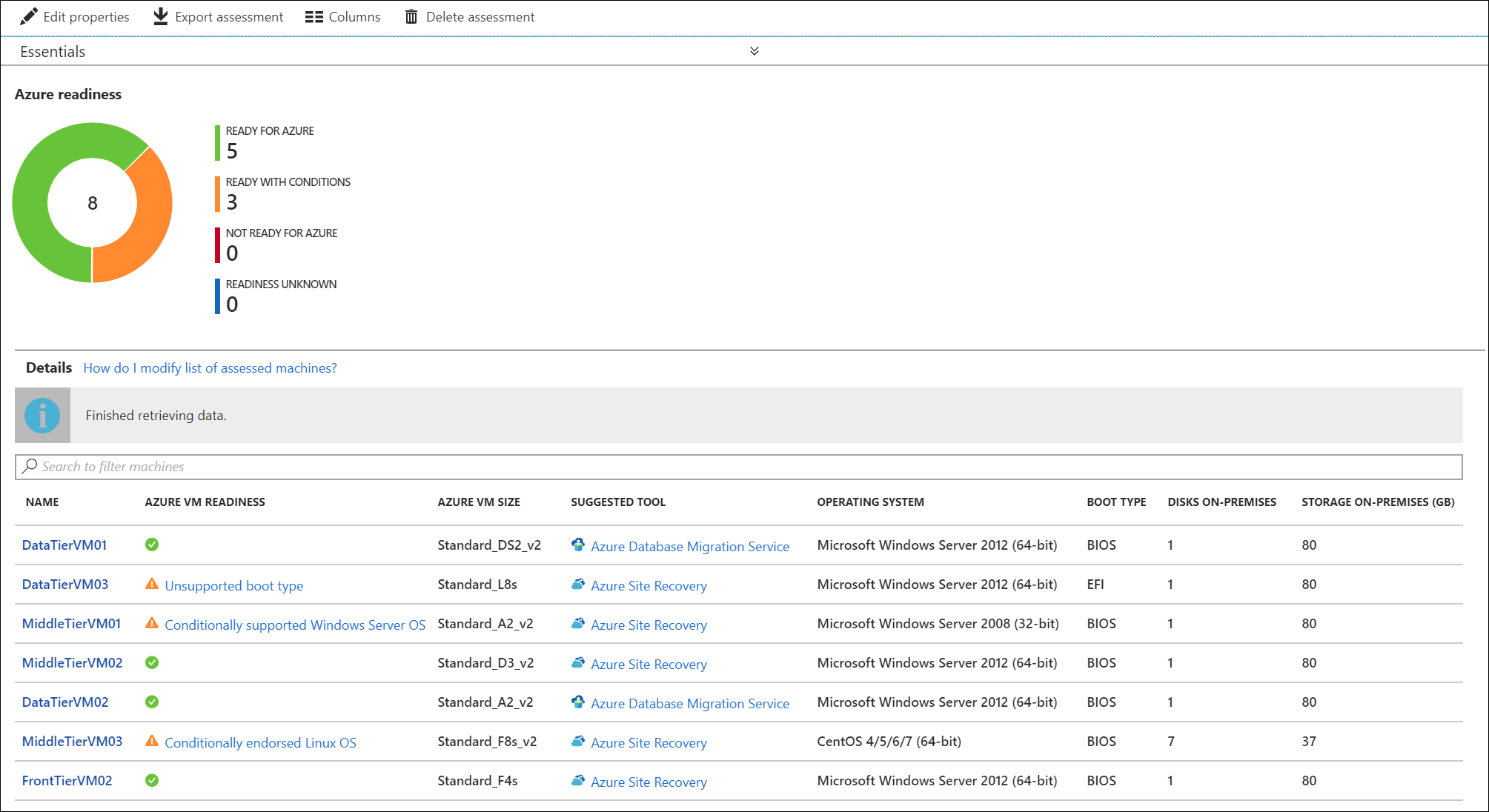The image size is (1489, 812).
Task: Click the Azure Site Recovery cloud icon for MiddleTierVM02
Action: point(577,663)
